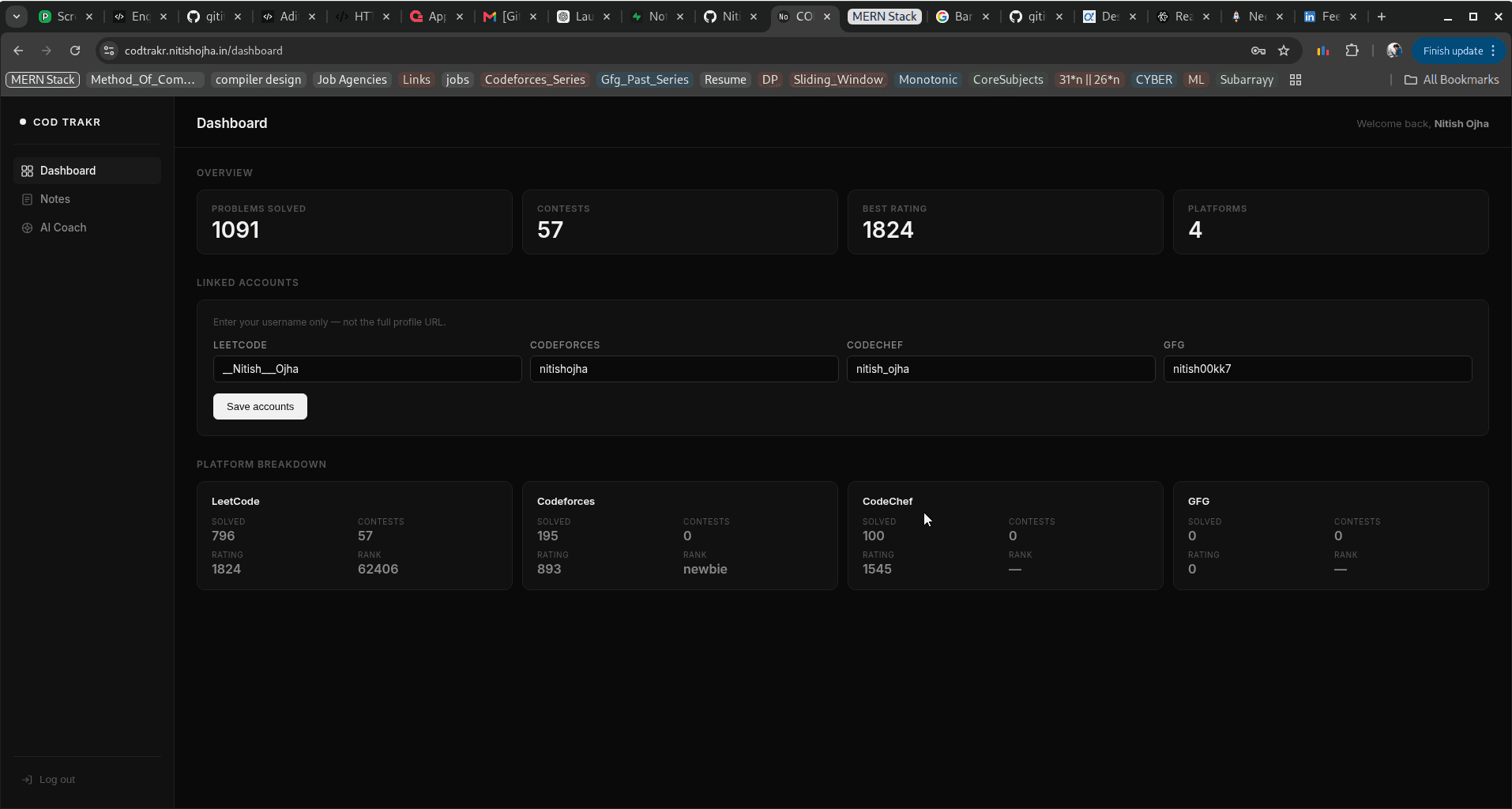Expand the tab search dropdown arrow
Viewport: 1512px width, 809px height.
17,17
